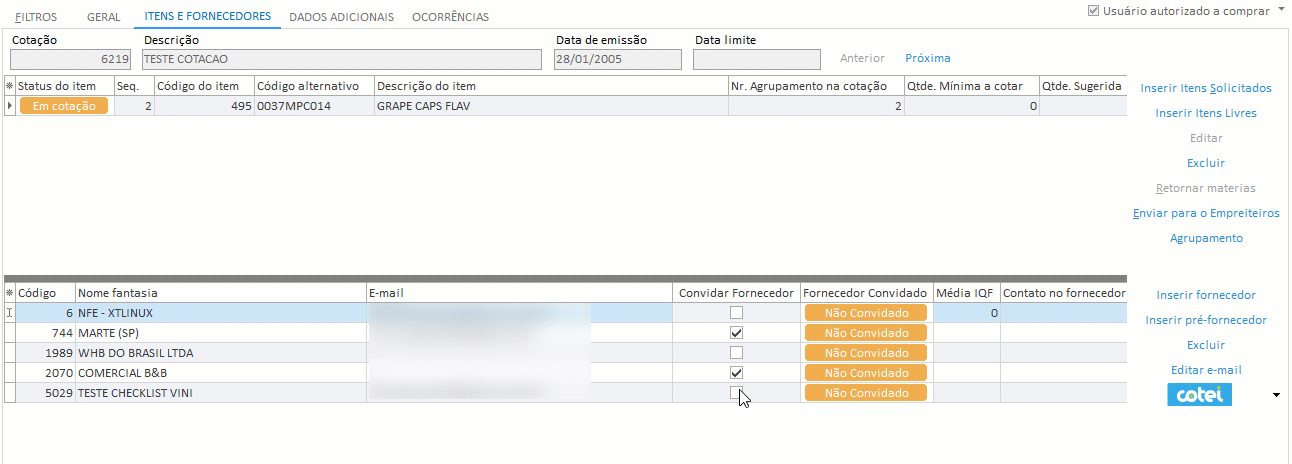The image size is (1292, 464).
Task: Click the Próxima link
Action: coord(927,58)
